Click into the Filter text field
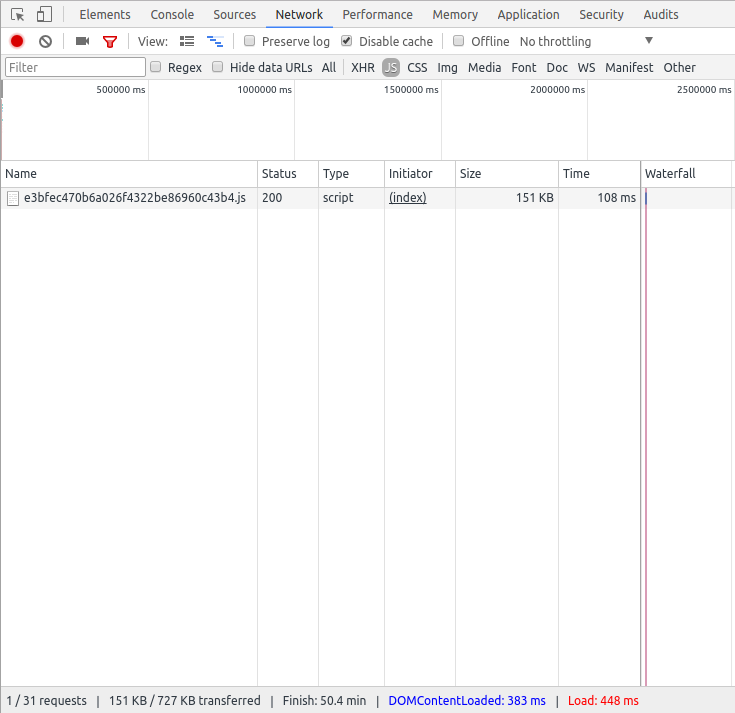 [x=75, y=67]
